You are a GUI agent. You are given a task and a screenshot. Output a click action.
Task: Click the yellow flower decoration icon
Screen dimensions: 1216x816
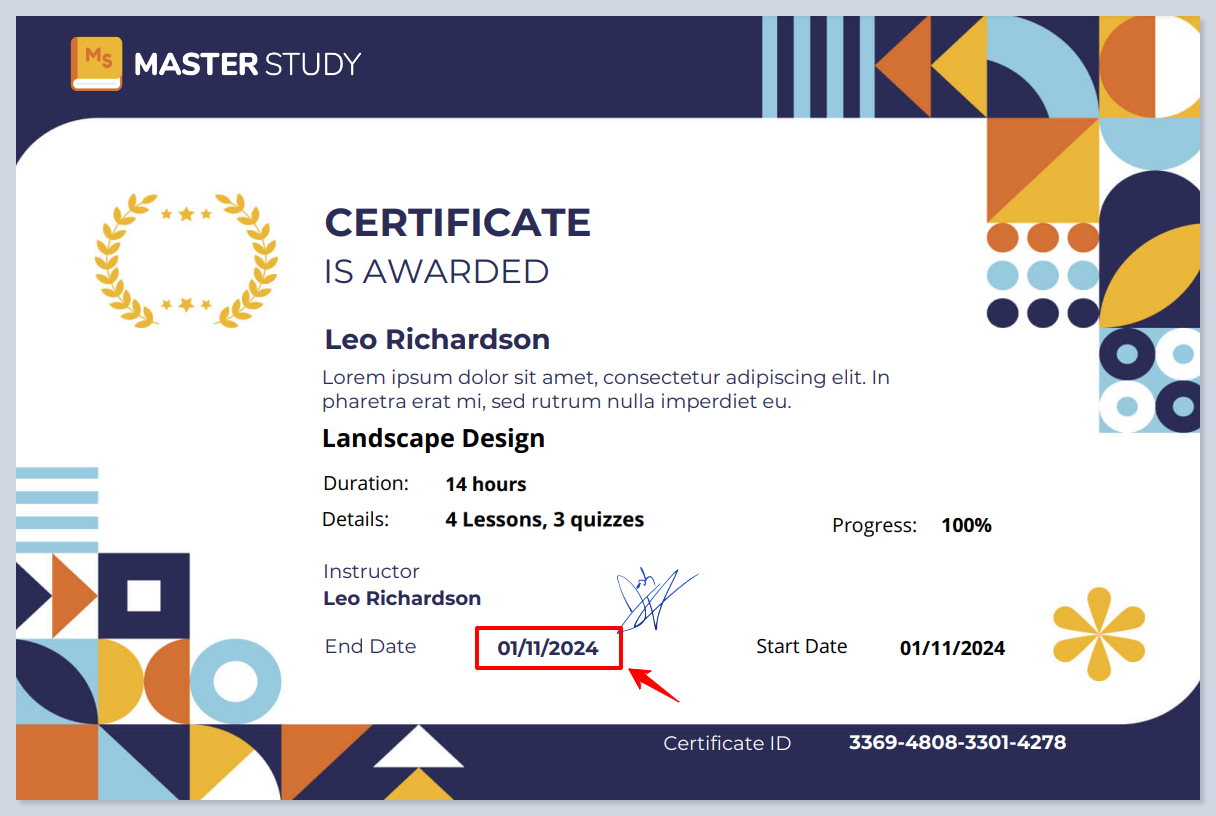pos(1099,634)
